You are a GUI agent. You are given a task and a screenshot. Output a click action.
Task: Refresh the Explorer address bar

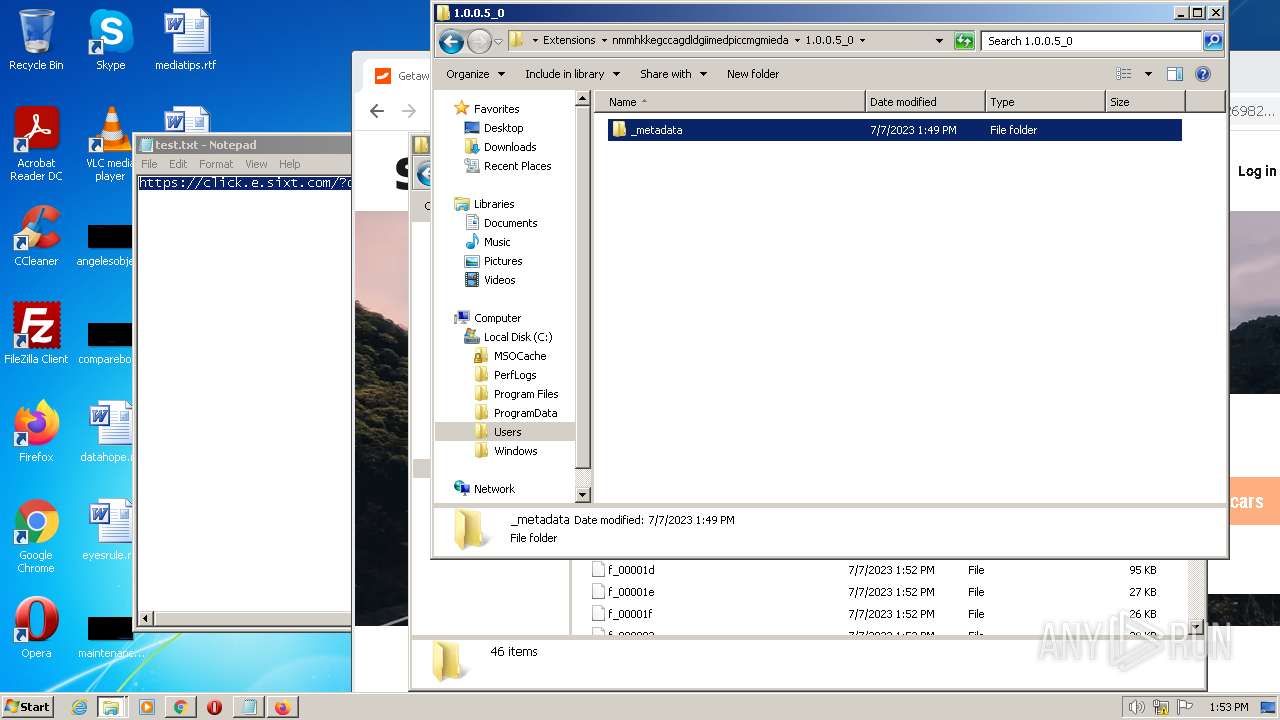pos(964,41)
